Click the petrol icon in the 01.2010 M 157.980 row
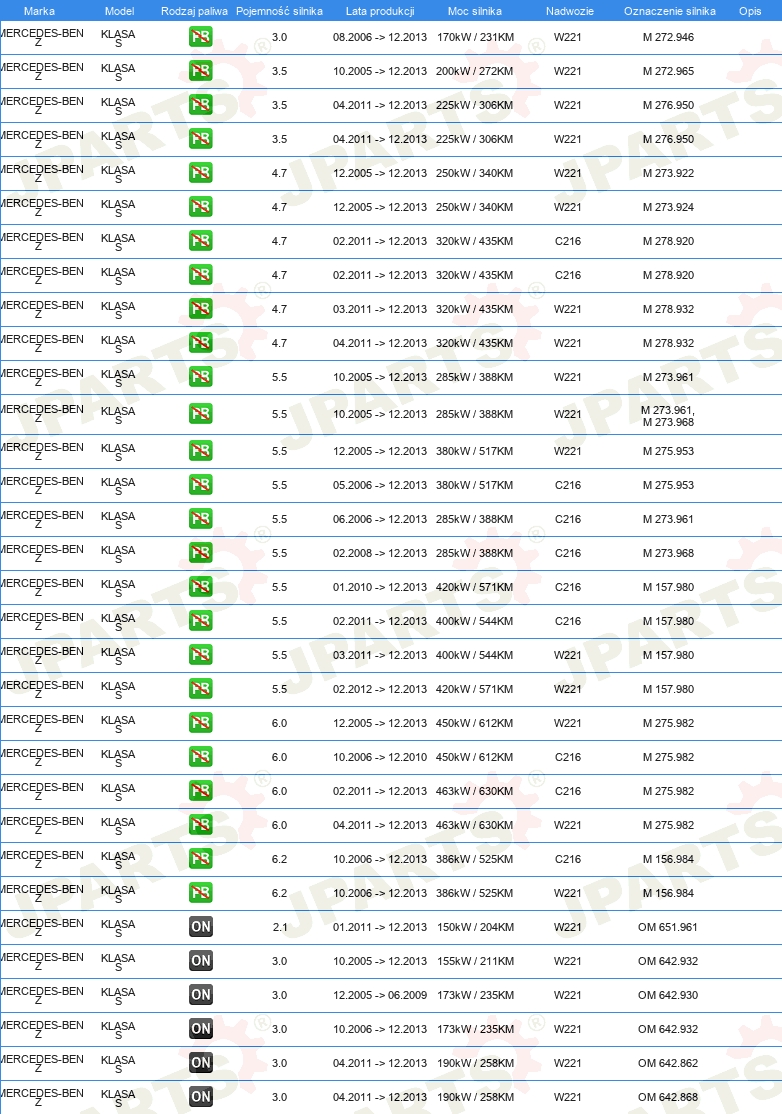This screenshot has height=1114, width=782. [x=201, y=587]
